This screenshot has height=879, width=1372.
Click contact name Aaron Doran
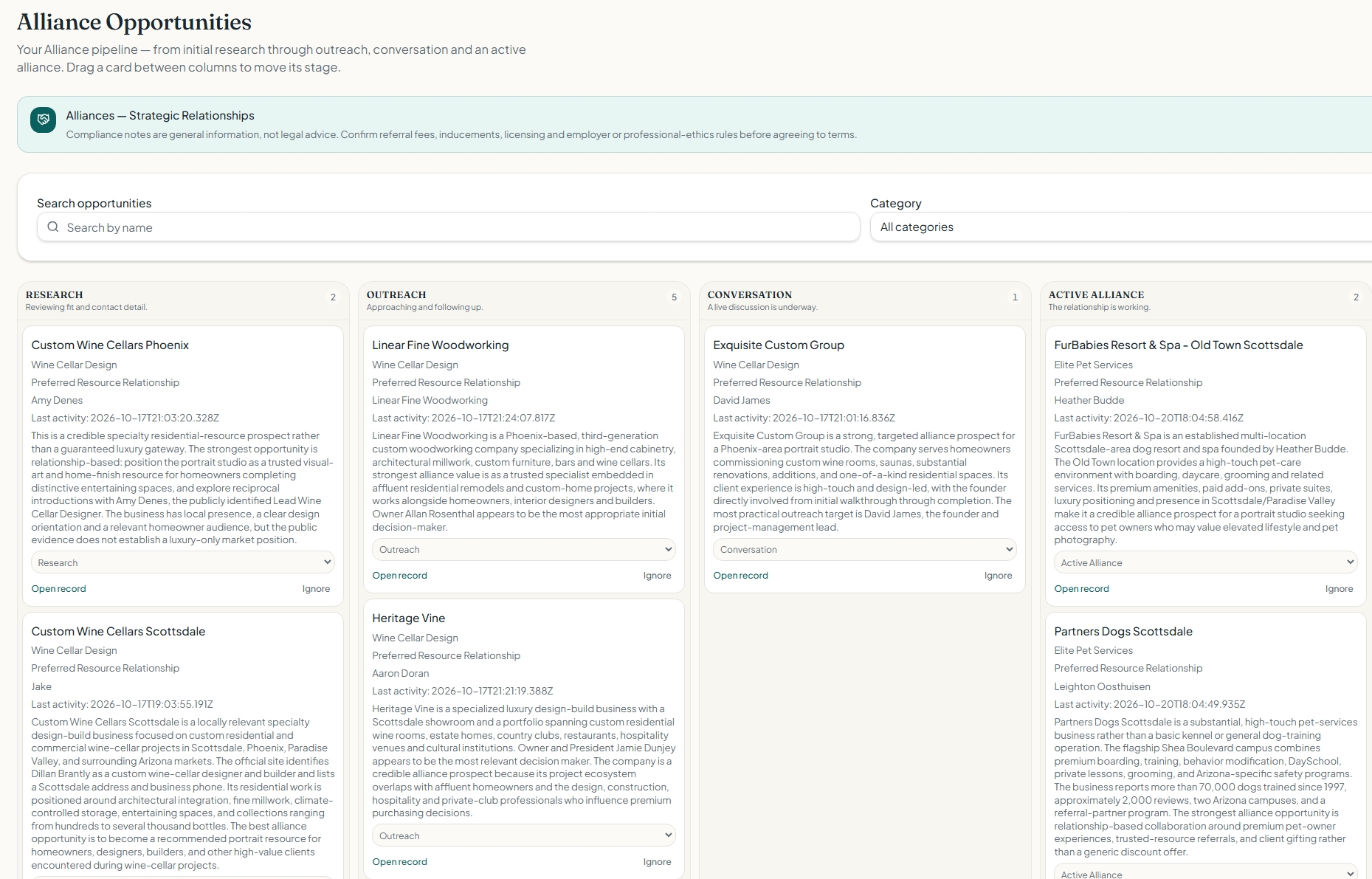tap(401, 673)
